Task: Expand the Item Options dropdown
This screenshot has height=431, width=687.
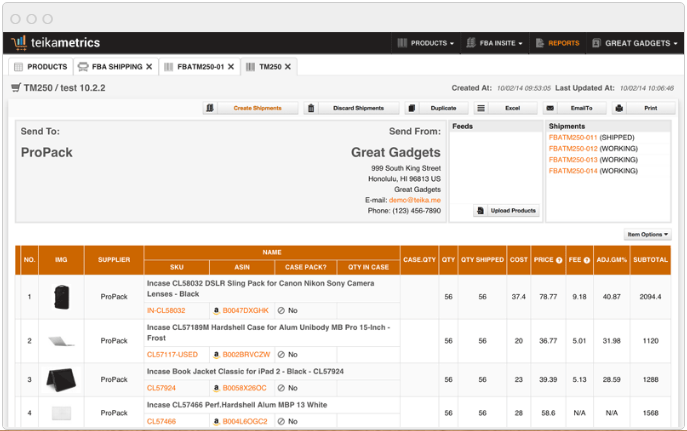Action: pos(647,234)
